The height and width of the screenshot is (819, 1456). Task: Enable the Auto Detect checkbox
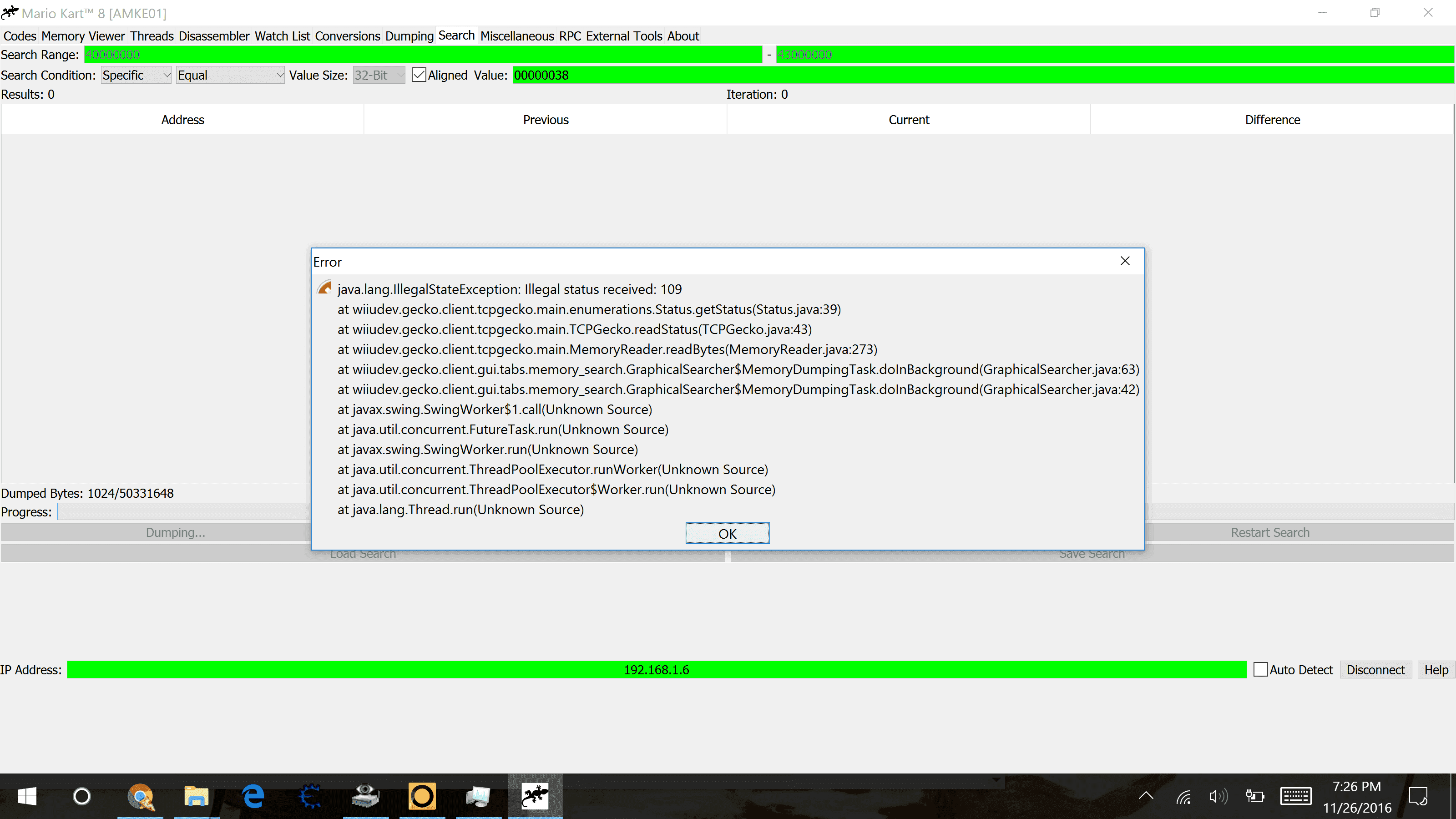(x=1260, y=670)
